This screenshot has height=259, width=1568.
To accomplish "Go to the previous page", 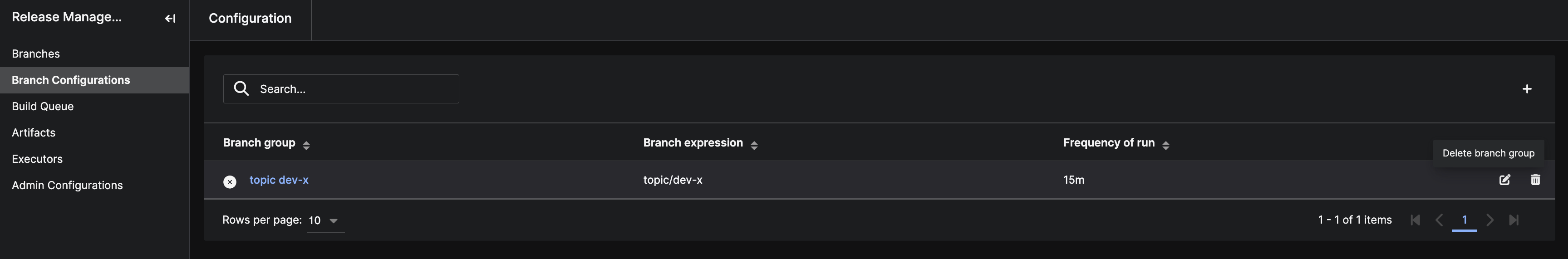I will pyautogui.click(x=1440, y=220).
